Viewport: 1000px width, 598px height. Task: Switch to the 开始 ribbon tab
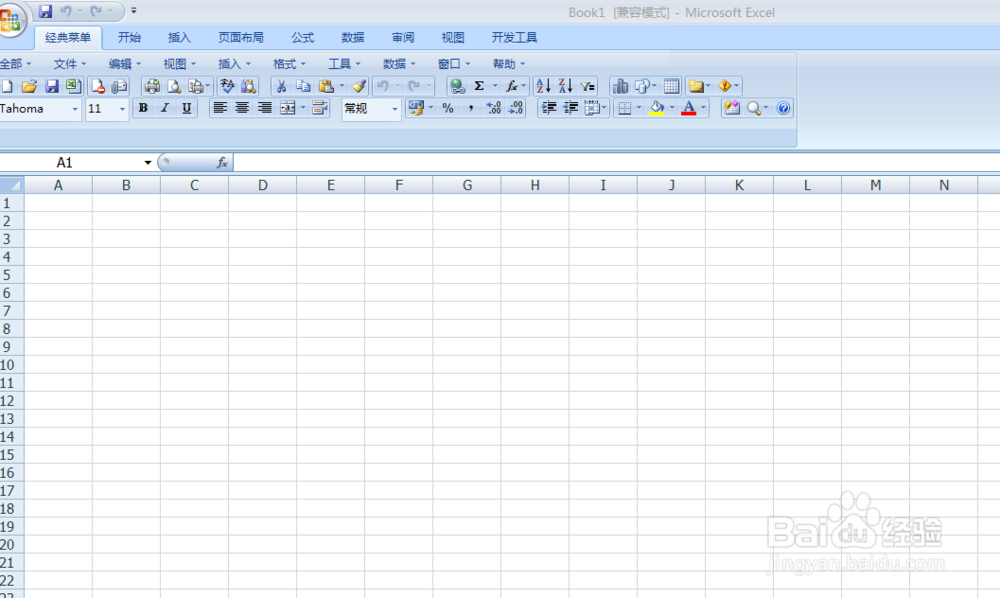click(x=129, y=38)
